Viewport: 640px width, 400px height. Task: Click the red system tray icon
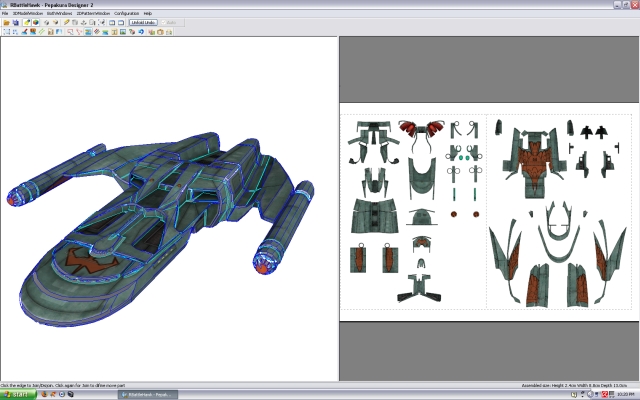point(604,394)
